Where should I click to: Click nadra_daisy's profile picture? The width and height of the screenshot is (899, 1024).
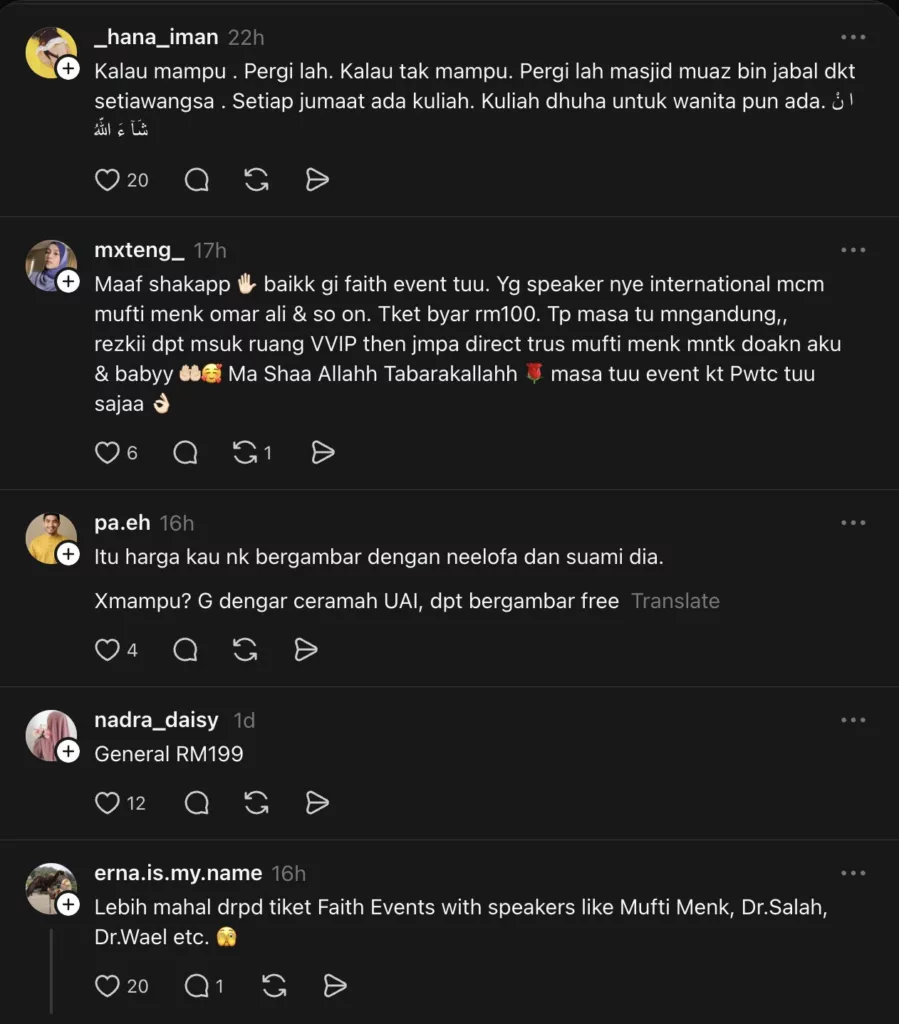coord(51,735)
